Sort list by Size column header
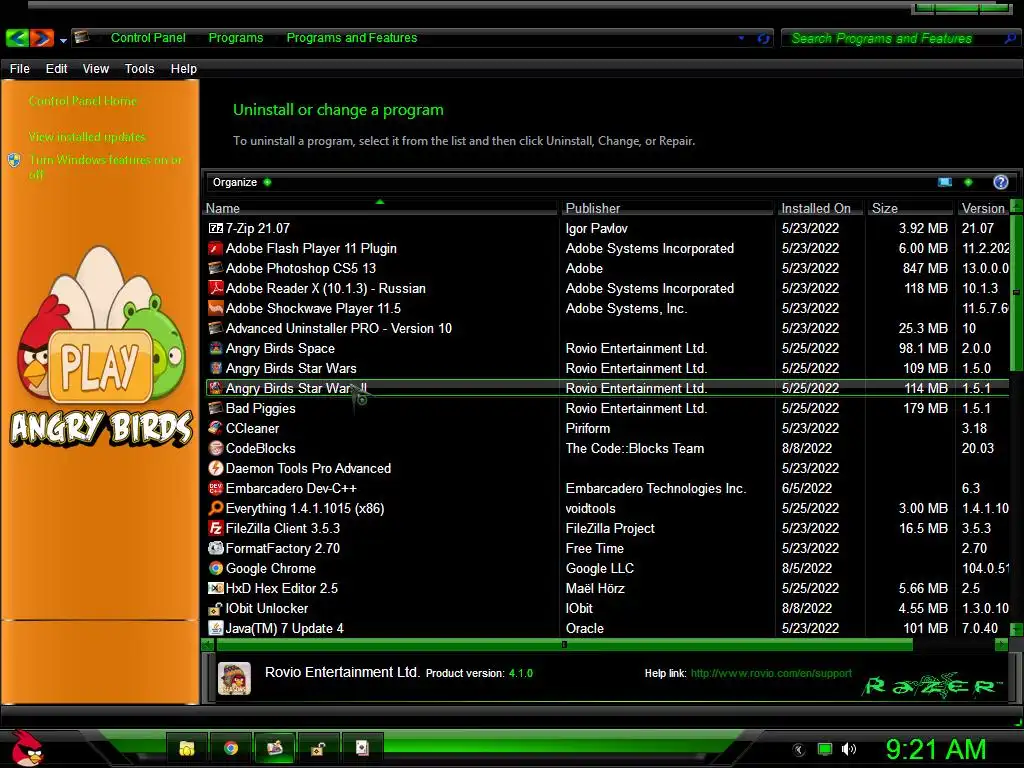The width and height of the screenshot is (1024, 768). point(910,208)
